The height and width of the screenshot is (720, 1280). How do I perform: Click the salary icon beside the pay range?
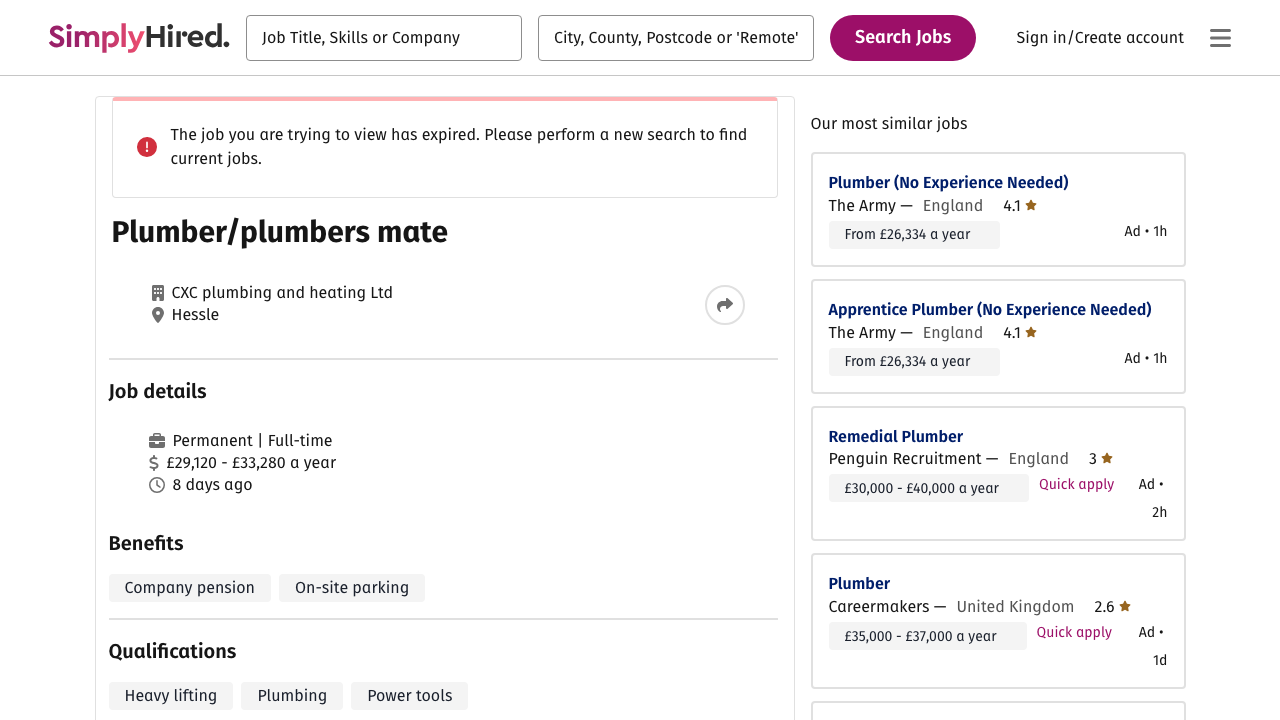[x=157, y=462]
